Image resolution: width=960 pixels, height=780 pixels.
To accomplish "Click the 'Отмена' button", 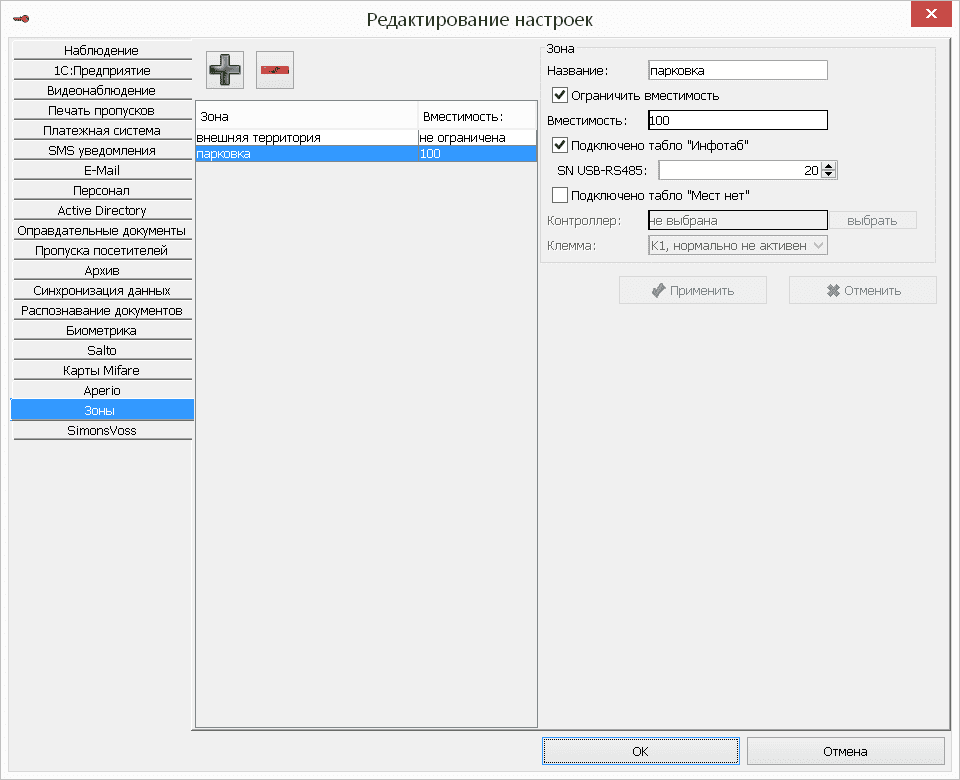I will pos(845,751).
